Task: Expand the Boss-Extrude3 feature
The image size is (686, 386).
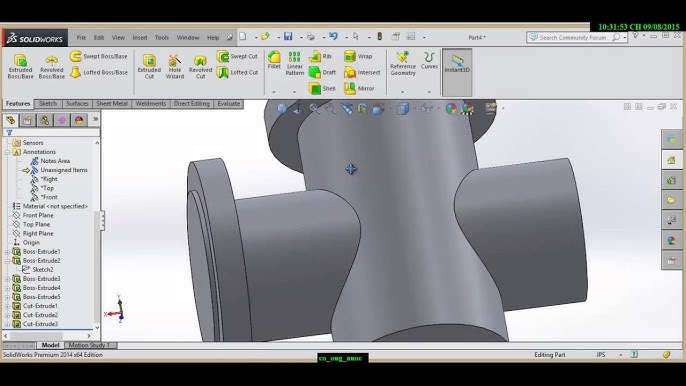Action: pos(7,279)
